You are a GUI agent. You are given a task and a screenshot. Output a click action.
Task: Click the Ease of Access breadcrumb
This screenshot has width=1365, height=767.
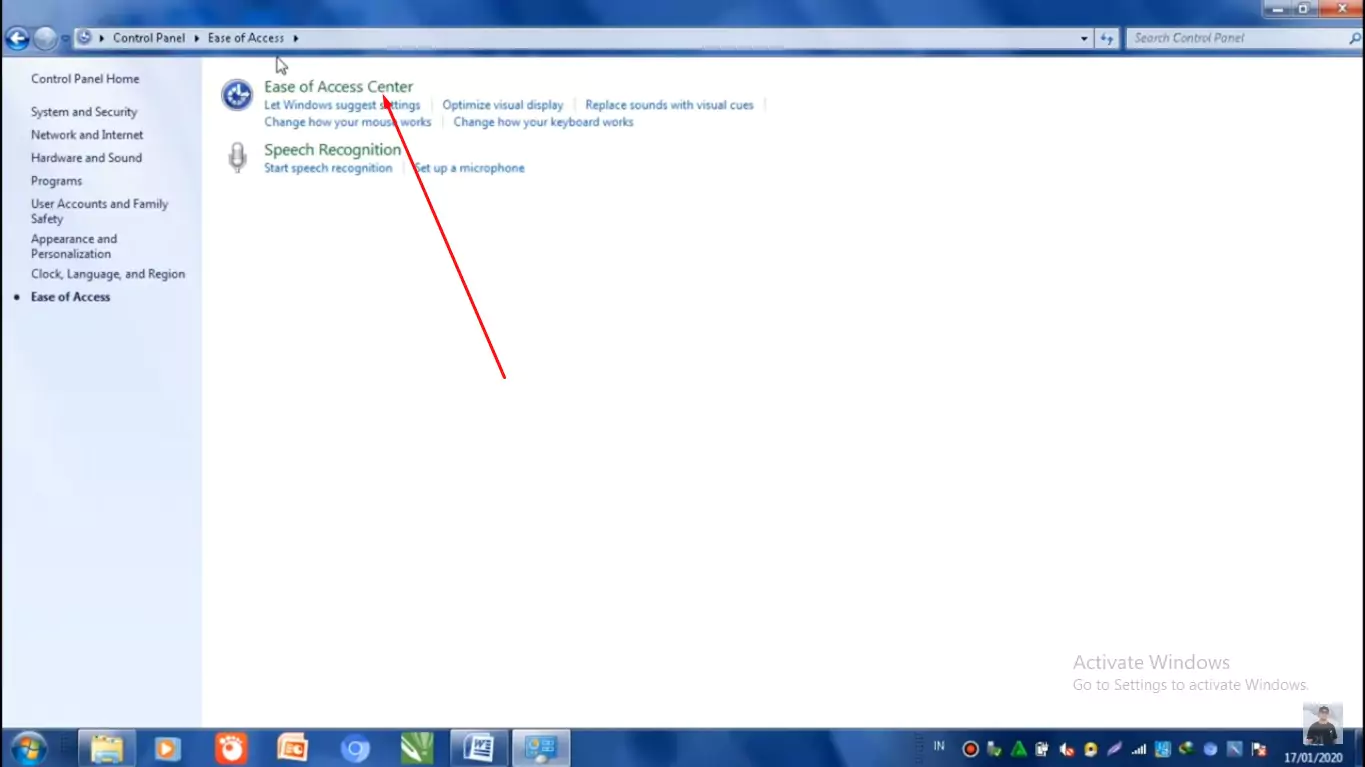tap(246, 38)
